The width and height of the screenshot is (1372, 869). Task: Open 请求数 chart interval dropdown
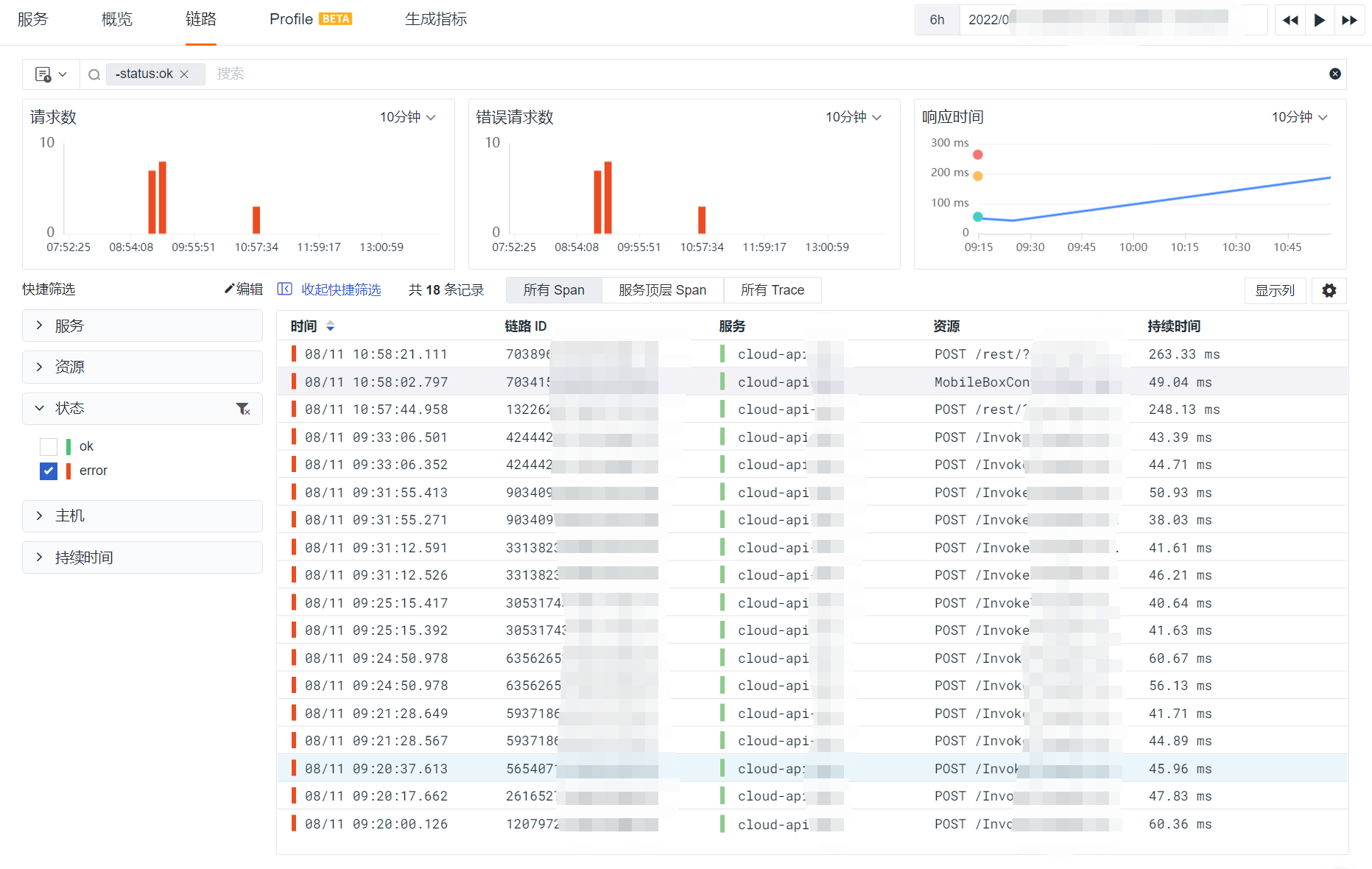coord(407,117)
